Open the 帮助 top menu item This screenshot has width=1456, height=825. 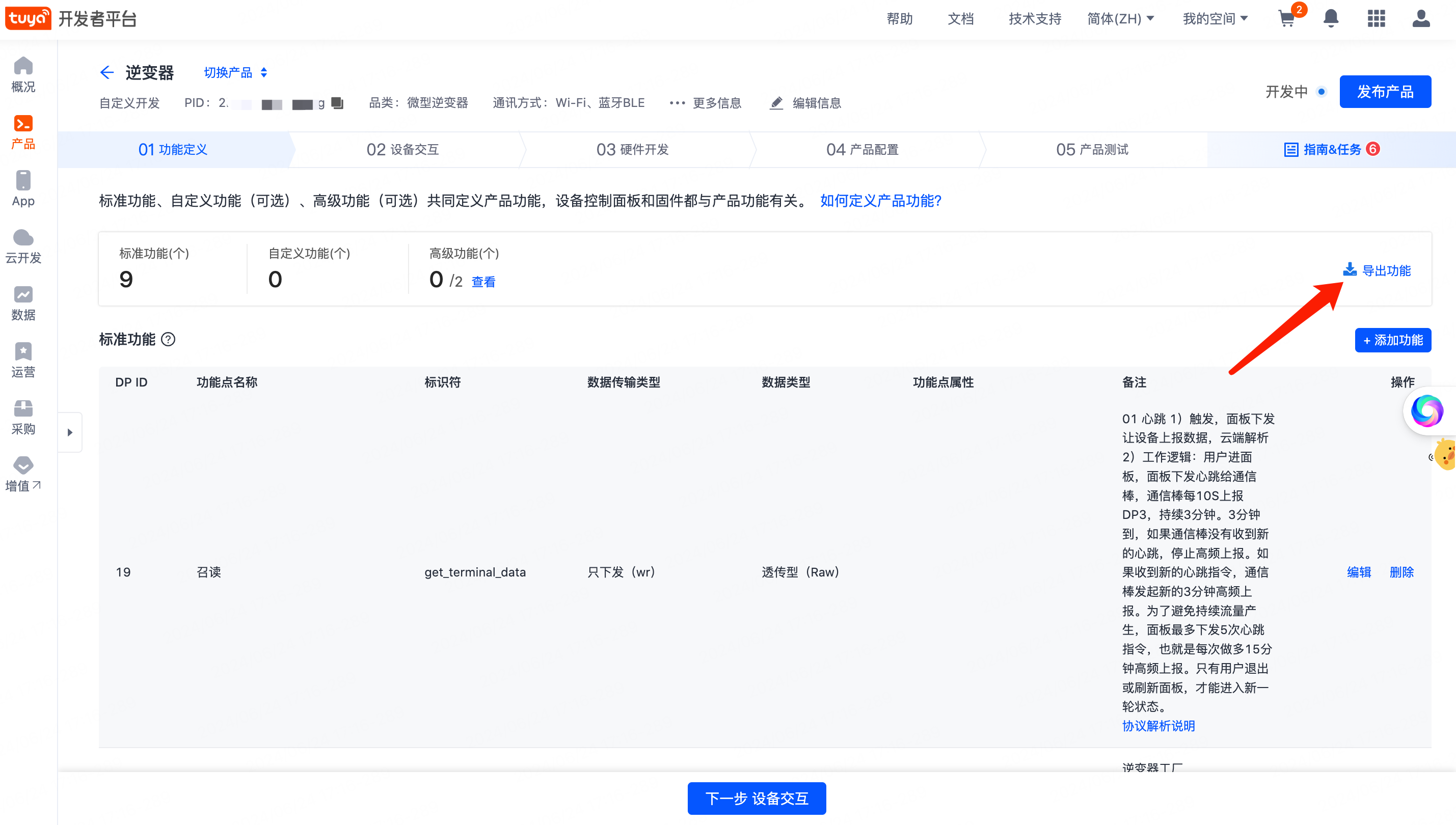click(x=900, y=19)
